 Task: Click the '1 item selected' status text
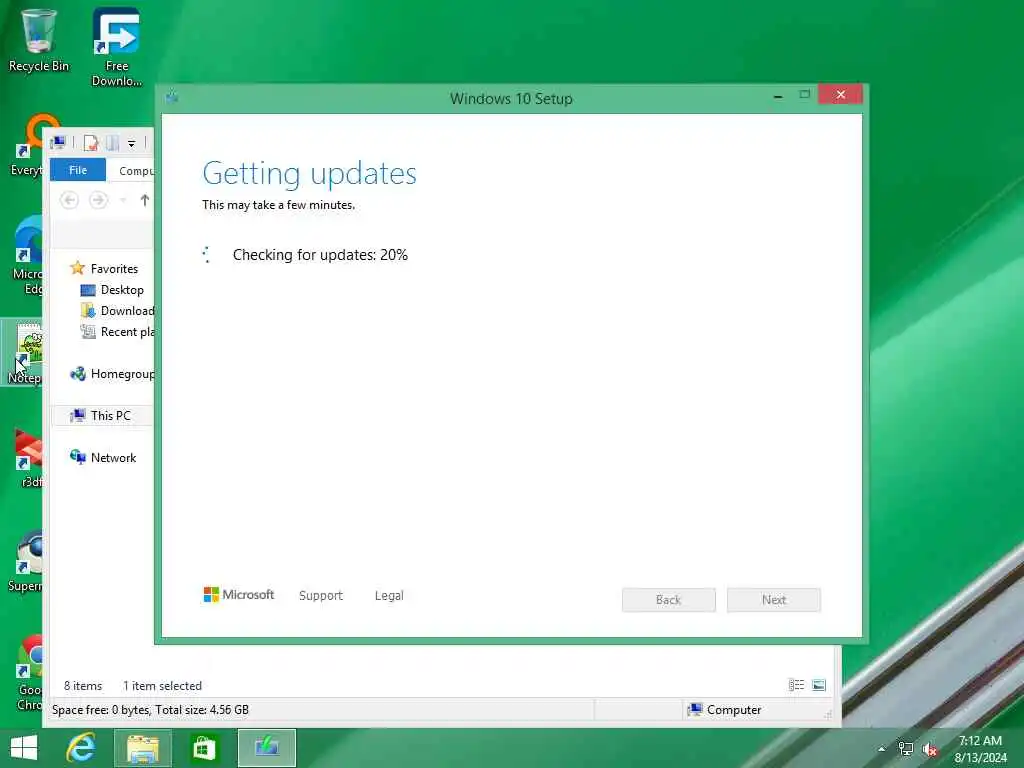163,686
